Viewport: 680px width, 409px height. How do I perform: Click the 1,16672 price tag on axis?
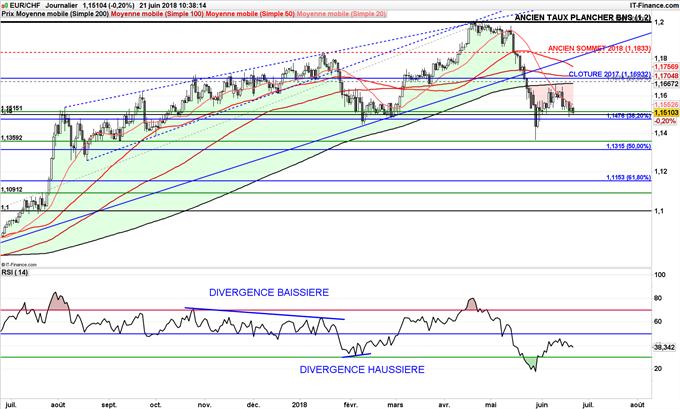(x=666, y=83)
